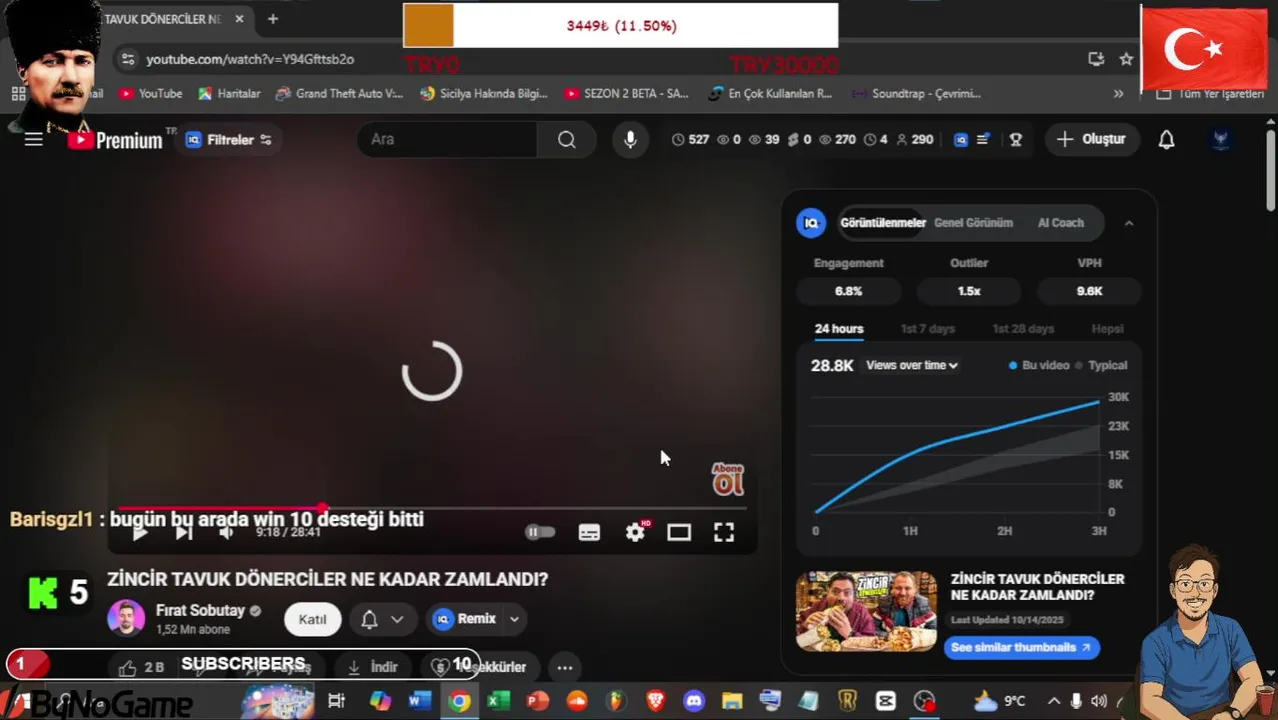Screen dimensions: 1278x720
Task: Open the Views over time dropdown
Action: click(x=911, y=366)
